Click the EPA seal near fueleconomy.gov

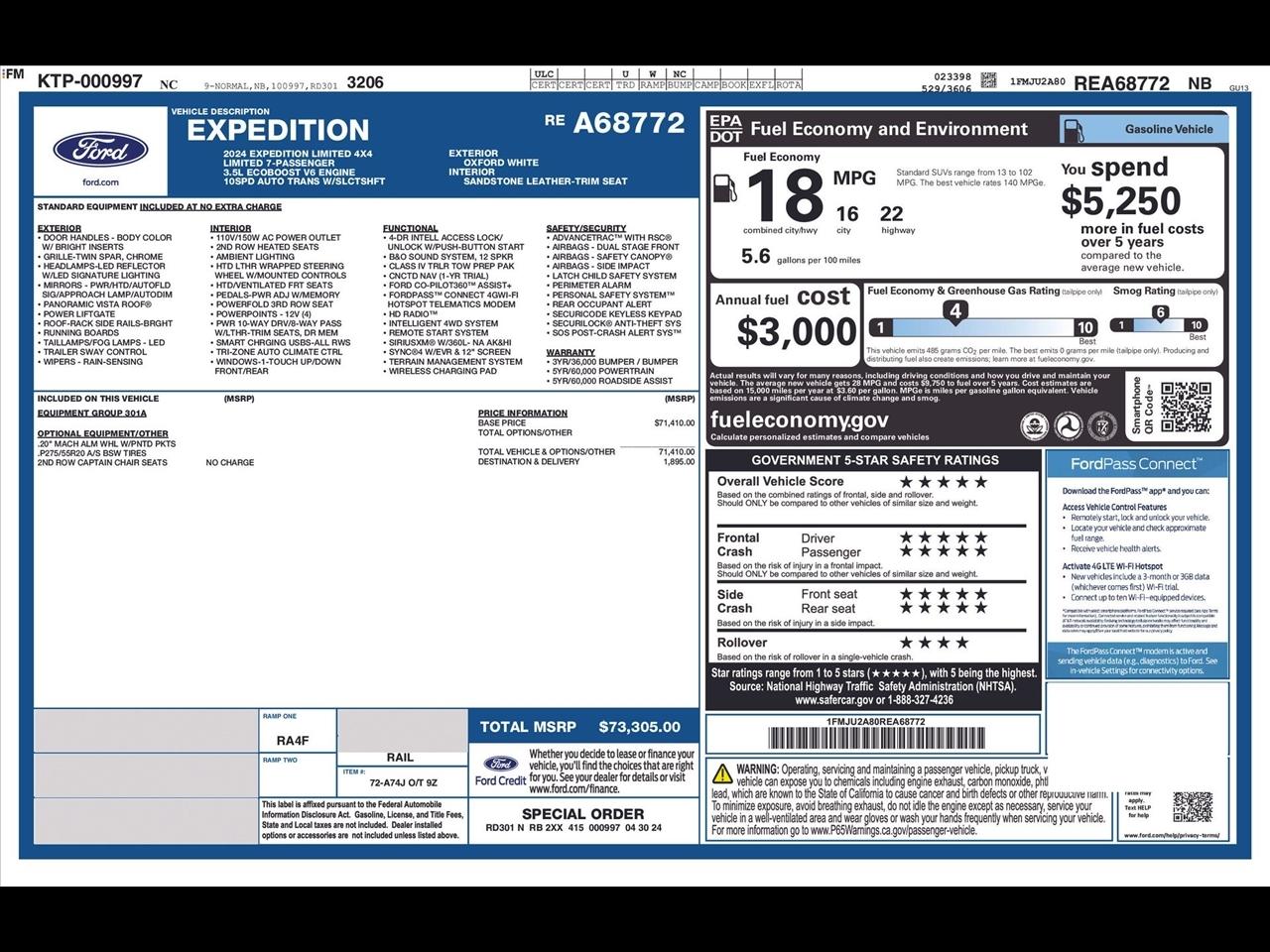tap(1035, 426)
